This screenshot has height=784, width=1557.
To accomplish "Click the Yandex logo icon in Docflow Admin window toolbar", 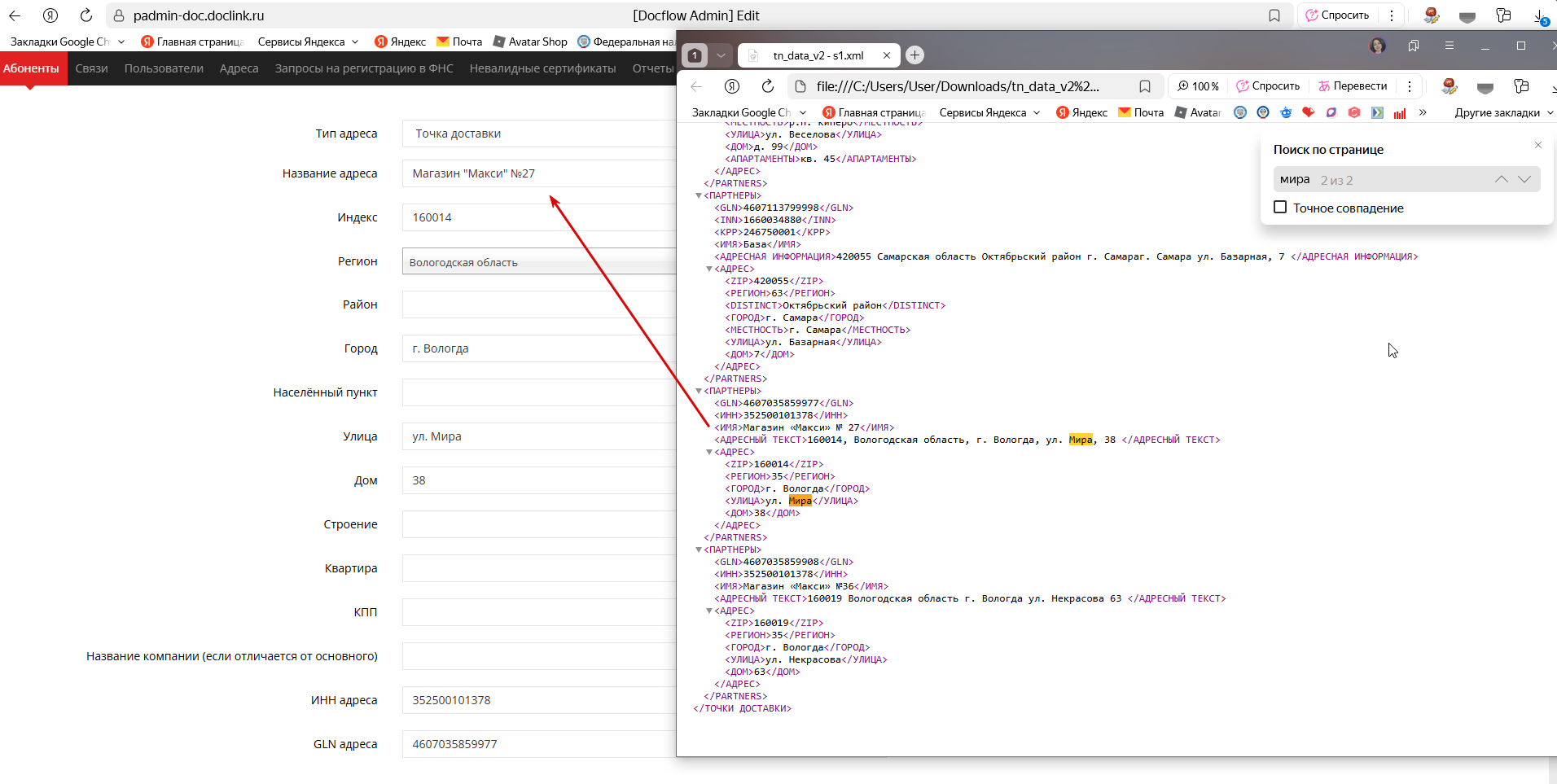I will click(x=50, y=15).
